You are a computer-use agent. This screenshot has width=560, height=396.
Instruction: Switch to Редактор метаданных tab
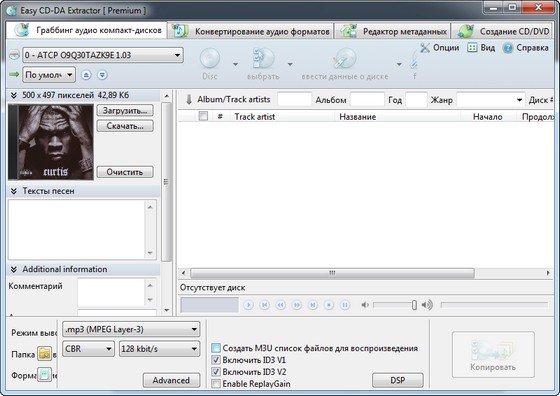tap(393, 31)
